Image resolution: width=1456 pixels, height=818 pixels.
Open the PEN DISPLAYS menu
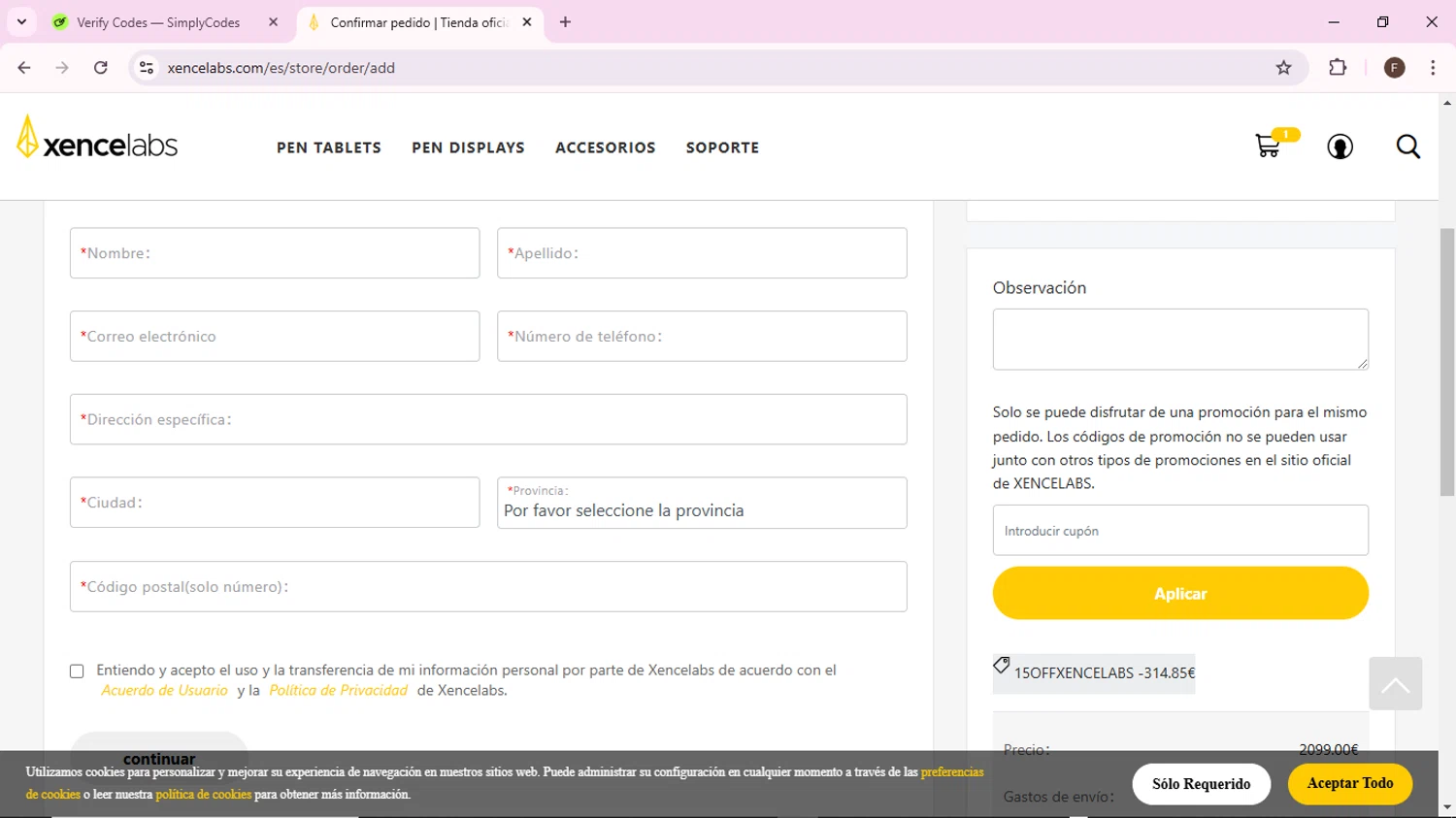pos(468,147)
